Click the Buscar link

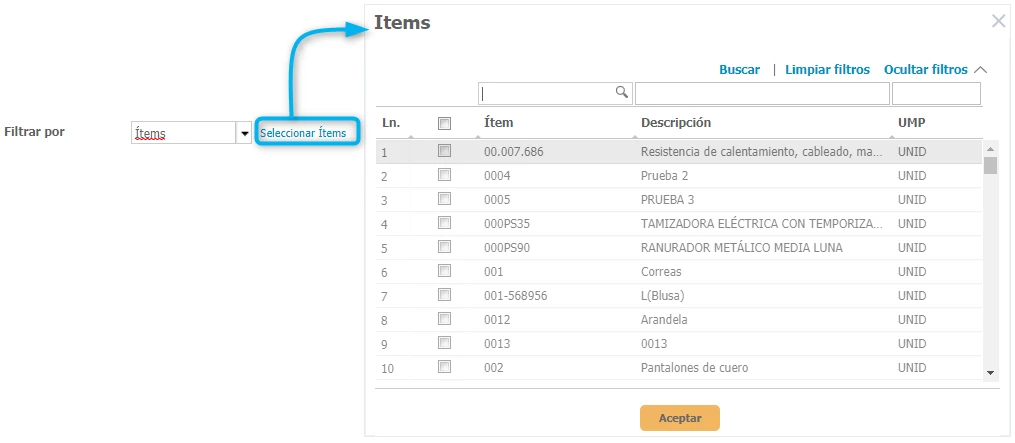click(740, 70)
